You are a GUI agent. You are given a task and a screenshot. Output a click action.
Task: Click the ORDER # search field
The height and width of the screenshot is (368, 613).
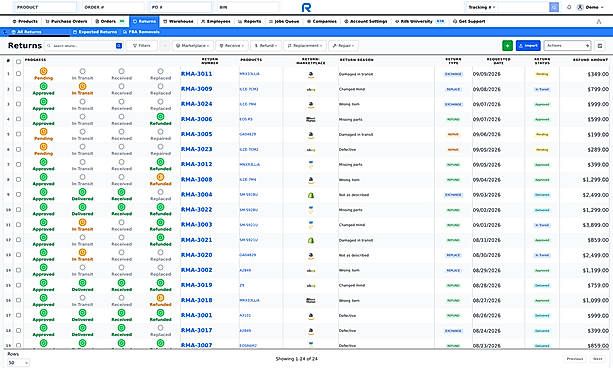(113, 7)
